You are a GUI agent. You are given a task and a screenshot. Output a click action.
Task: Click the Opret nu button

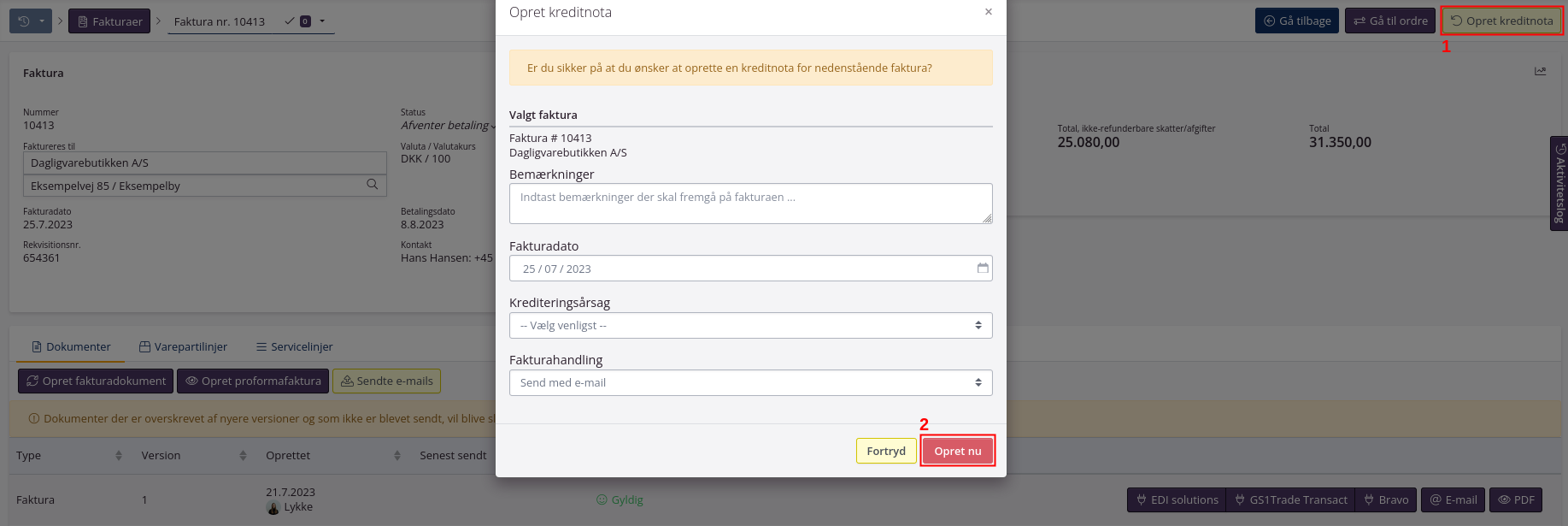[957, 452]
